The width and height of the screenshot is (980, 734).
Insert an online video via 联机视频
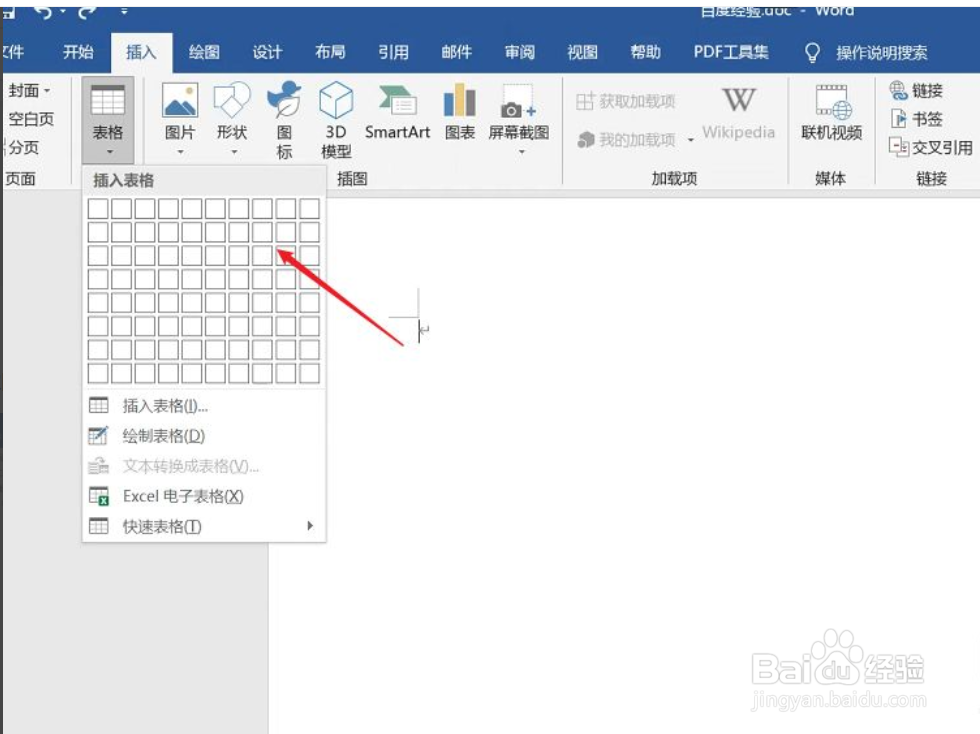tap(830, 113)
